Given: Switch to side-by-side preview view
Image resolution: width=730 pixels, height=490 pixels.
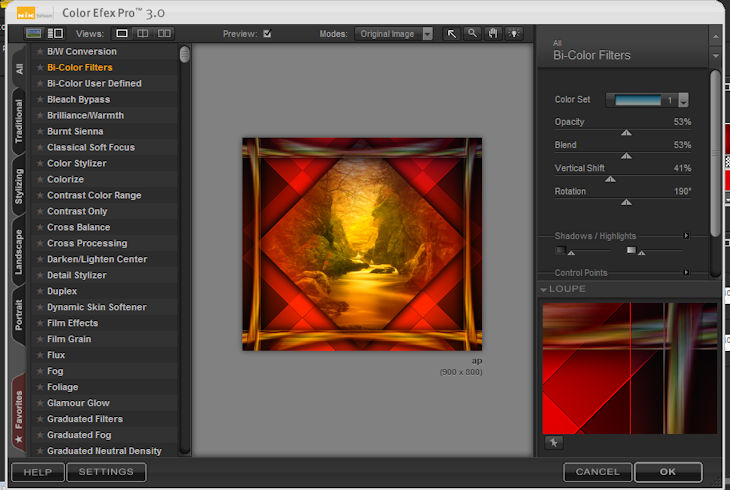Looking at the screenshot, I should pyautogui.click(x=164, y=33).
